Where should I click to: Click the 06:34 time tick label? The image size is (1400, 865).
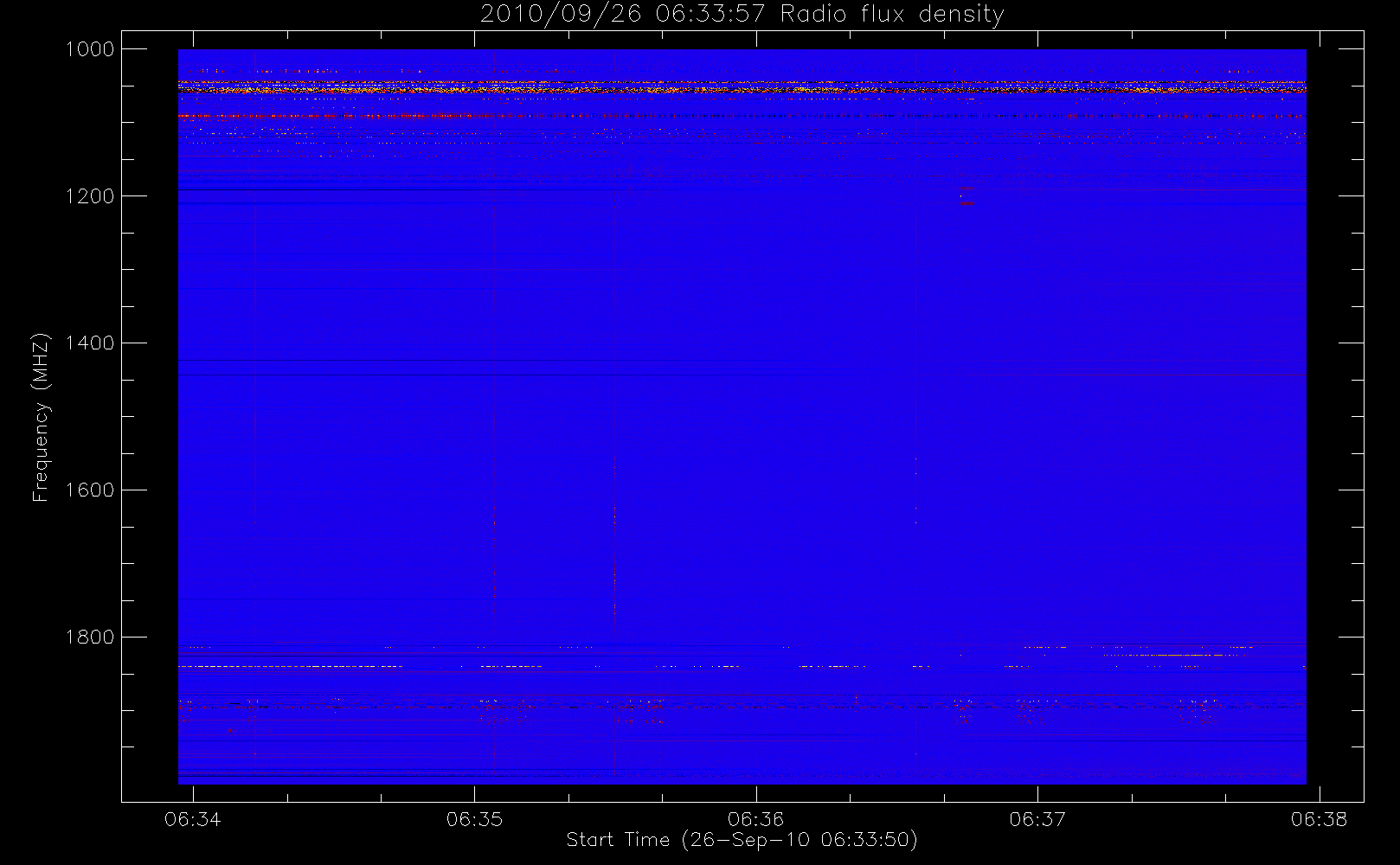193,819
